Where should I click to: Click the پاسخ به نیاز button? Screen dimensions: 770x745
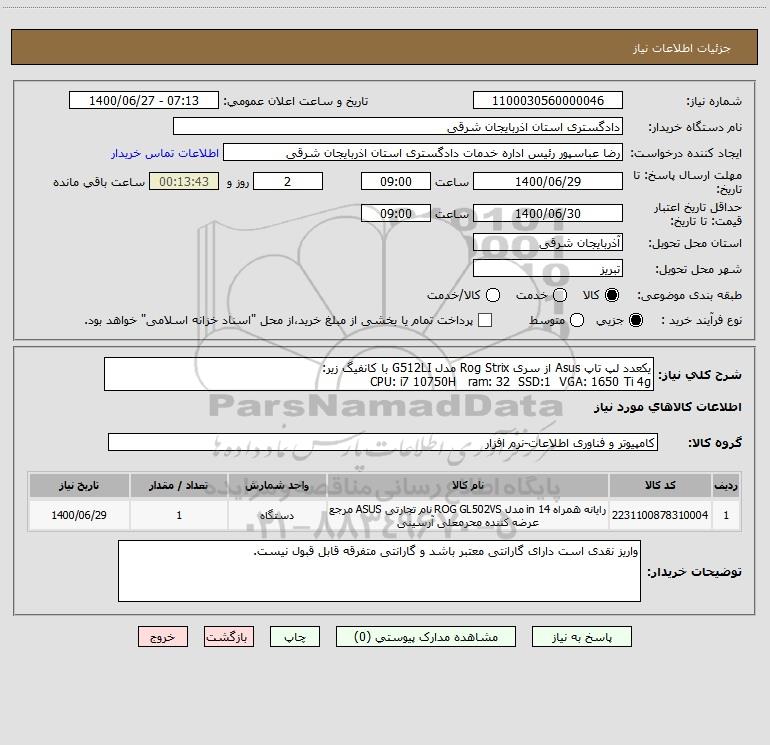pos(581,637)
